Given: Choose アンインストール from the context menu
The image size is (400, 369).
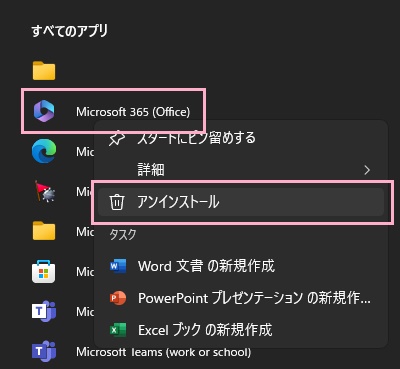Looking at the screenshot, I should click(241, 202).
